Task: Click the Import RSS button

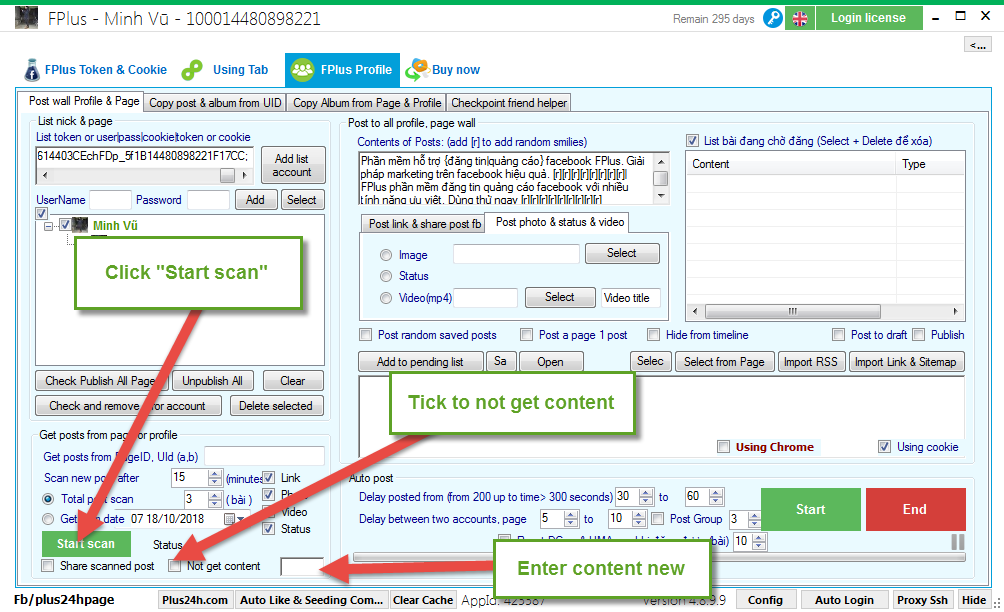Action: tap(811, 362)
